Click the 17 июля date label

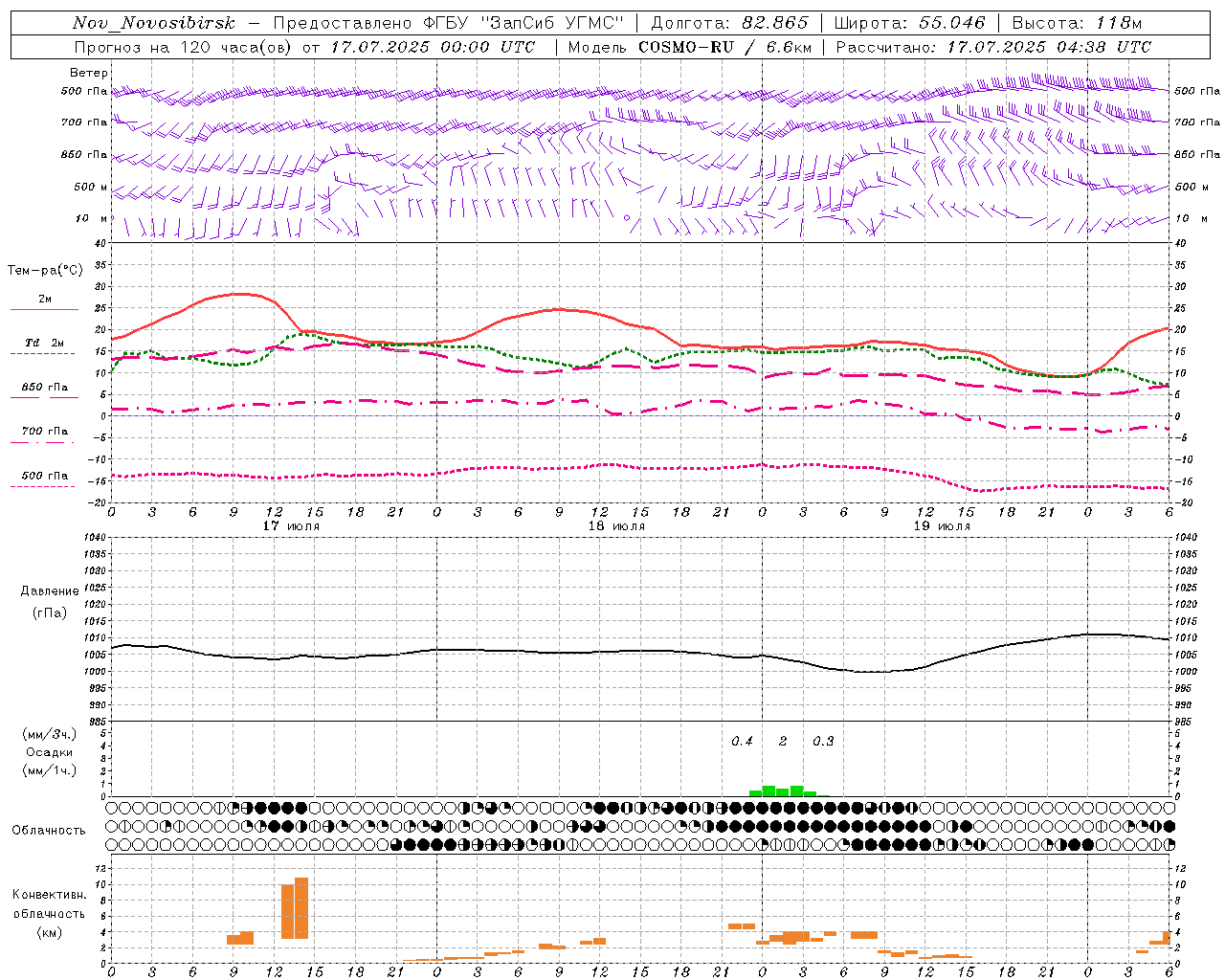tap(292, 525)
